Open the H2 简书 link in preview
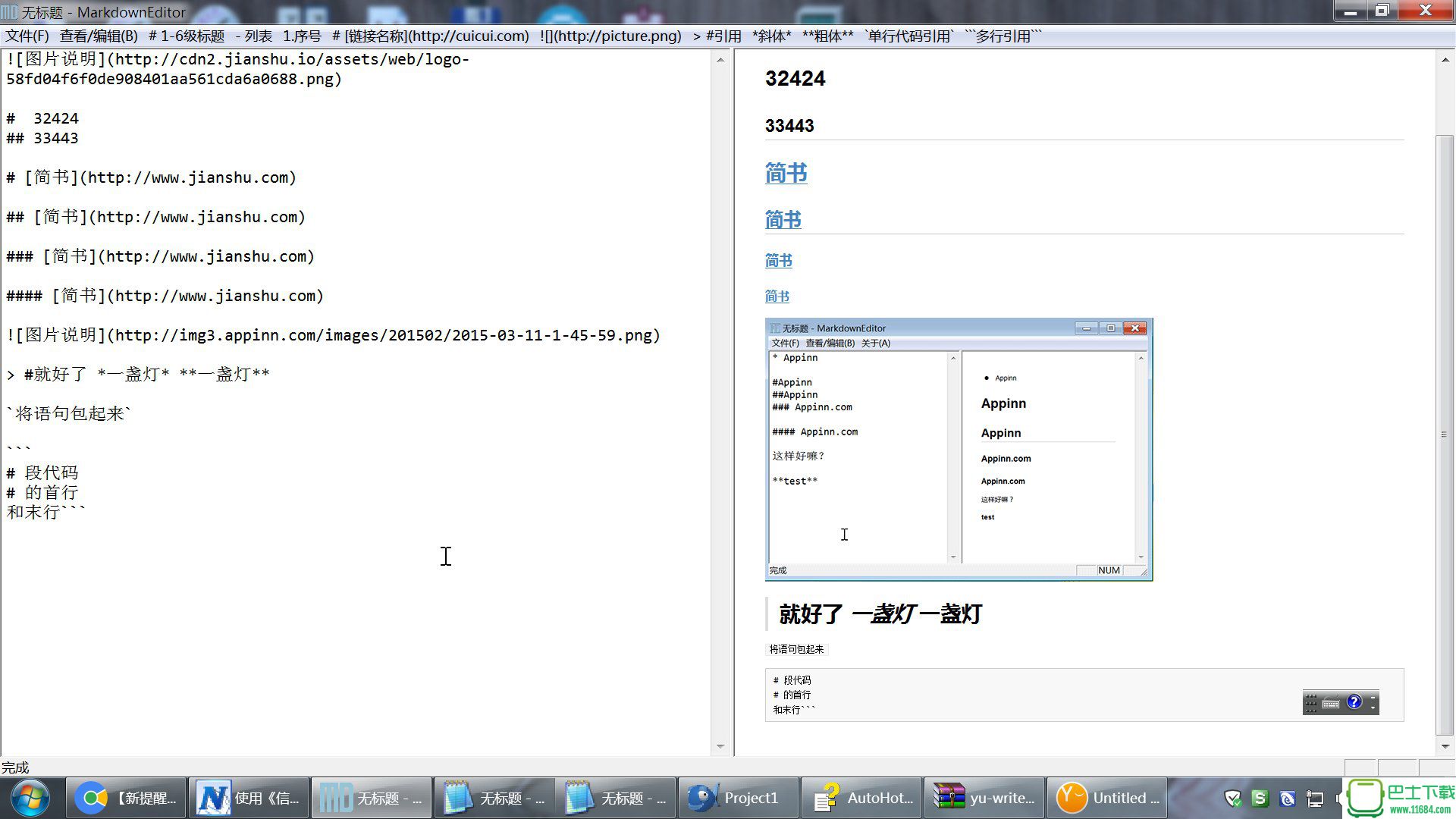Image resolution: width=1456 pixels, height=819 pixels. (x=783, y=220)
